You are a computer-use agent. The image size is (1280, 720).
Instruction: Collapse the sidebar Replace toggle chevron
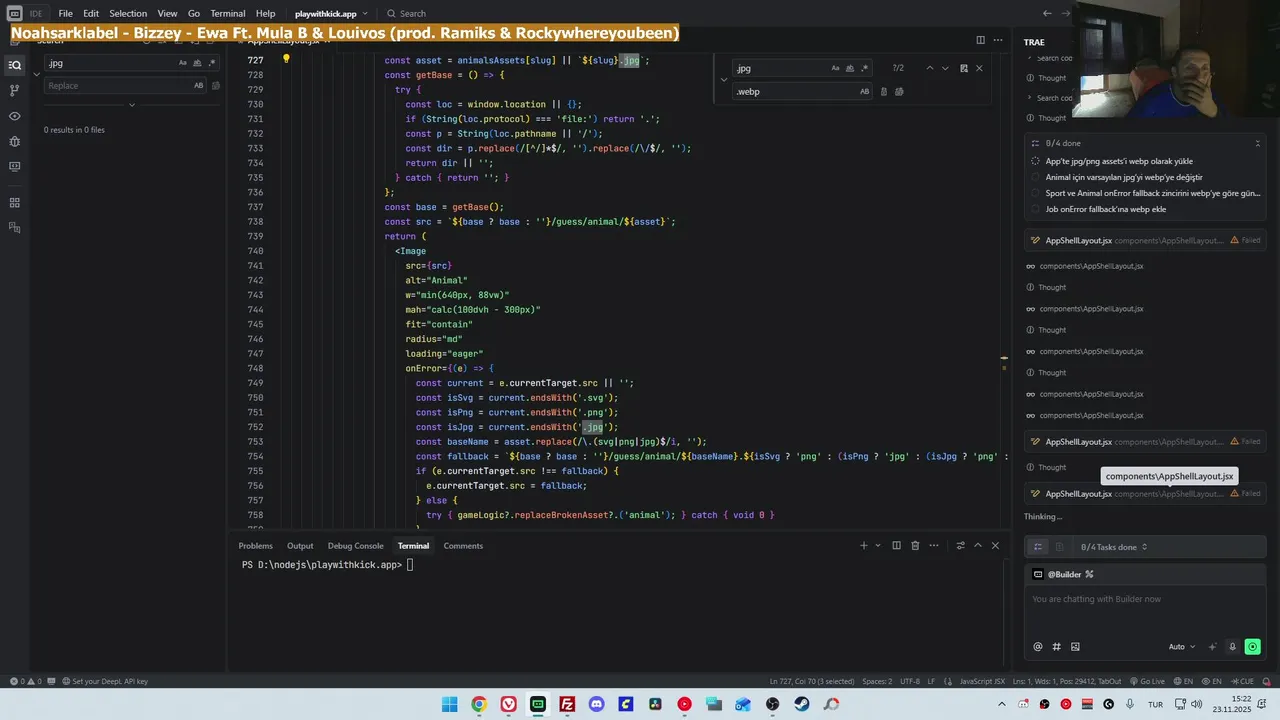pos(36,74)
